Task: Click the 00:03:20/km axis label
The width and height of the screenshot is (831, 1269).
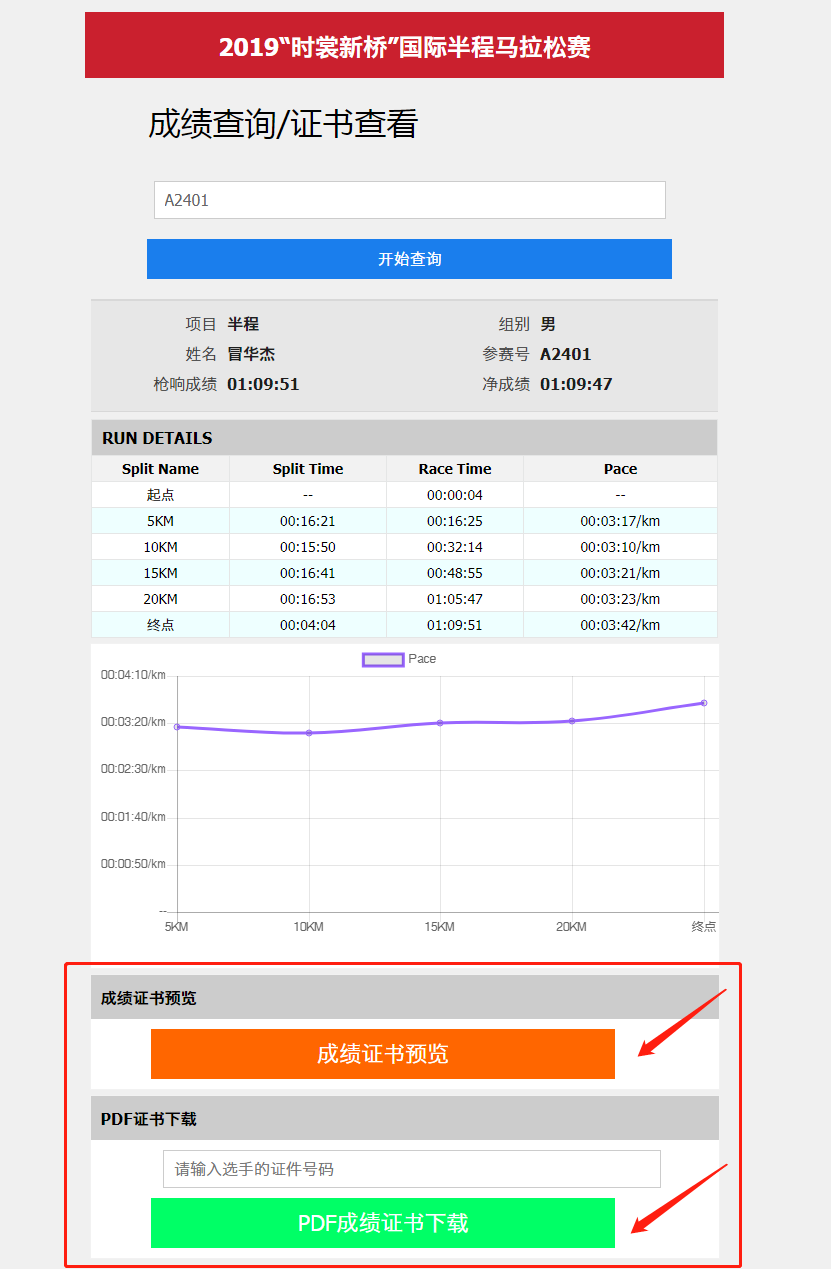Action: pyautogui.click(x=133, y=722)
